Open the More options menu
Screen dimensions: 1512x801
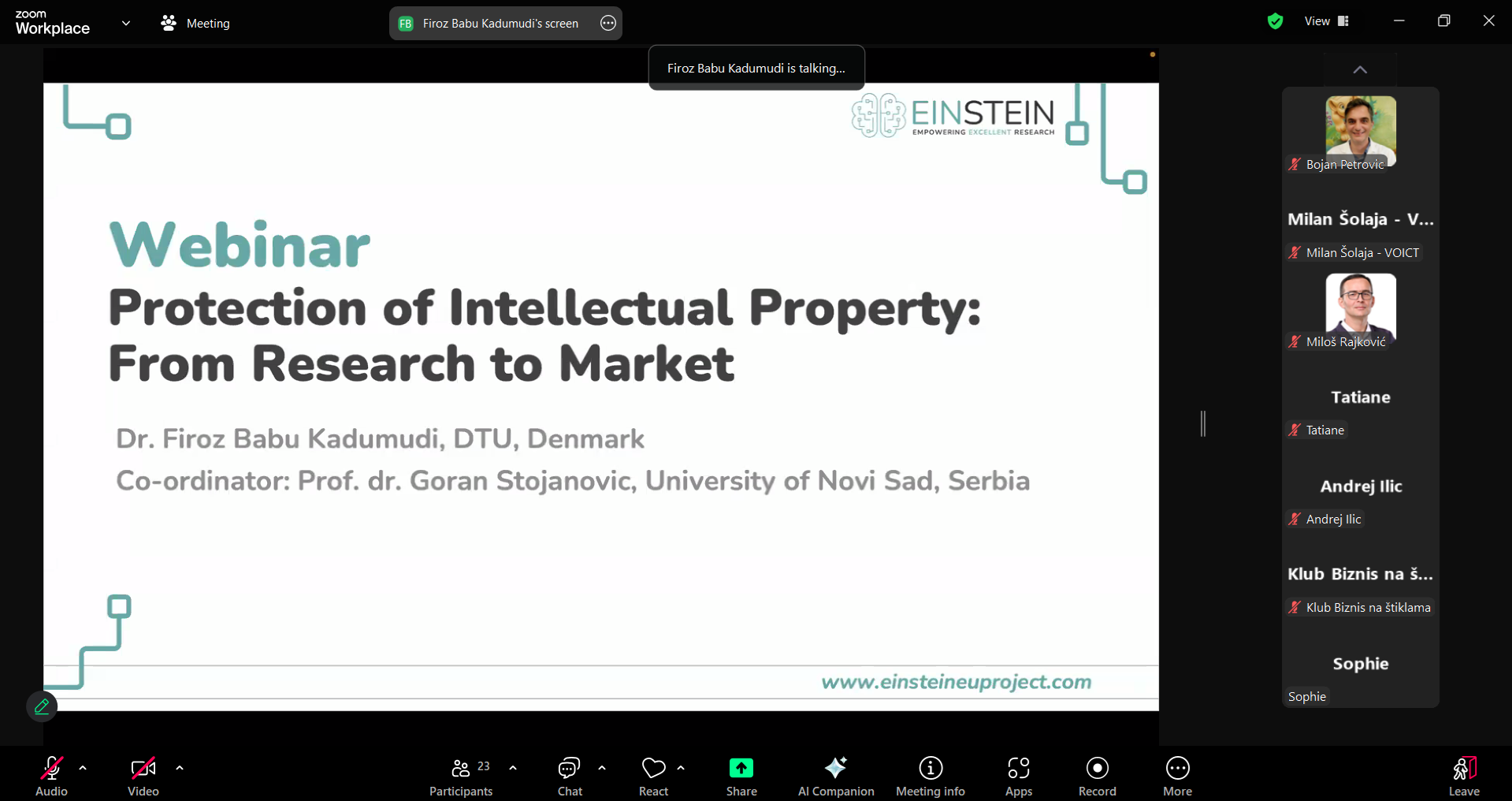click(x=1178, y=777)
